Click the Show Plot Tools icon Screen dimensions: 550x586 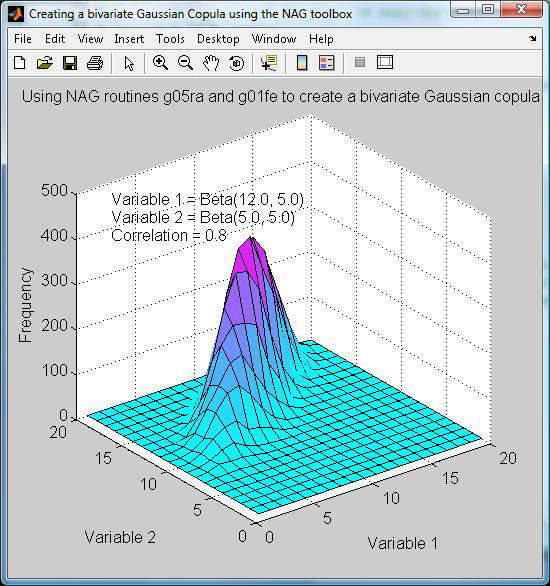pyautogui.click(x=385, y=62)
